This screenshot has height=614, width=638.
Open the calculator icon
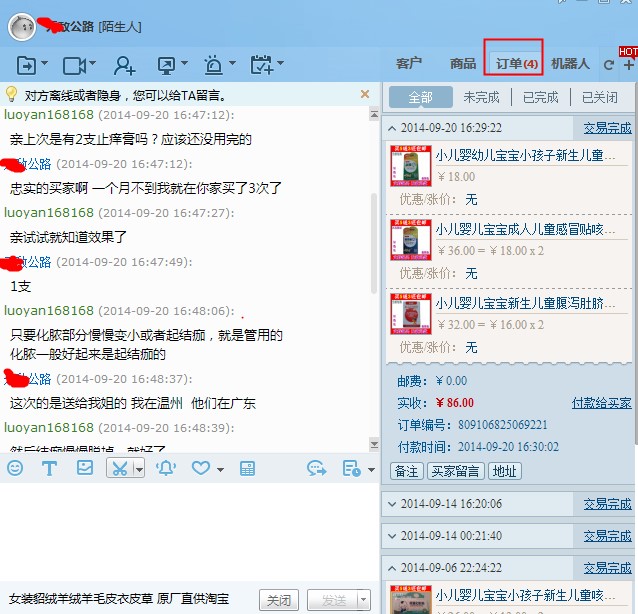(x=247, y=468)
